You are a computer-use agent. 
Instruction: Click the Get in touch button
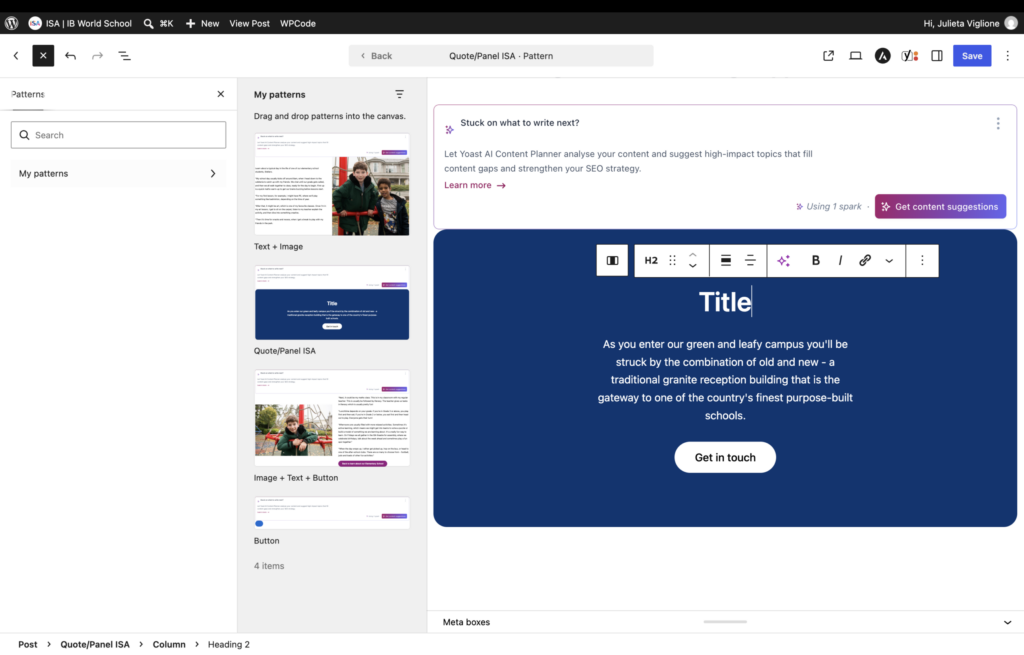pos(725,457)
